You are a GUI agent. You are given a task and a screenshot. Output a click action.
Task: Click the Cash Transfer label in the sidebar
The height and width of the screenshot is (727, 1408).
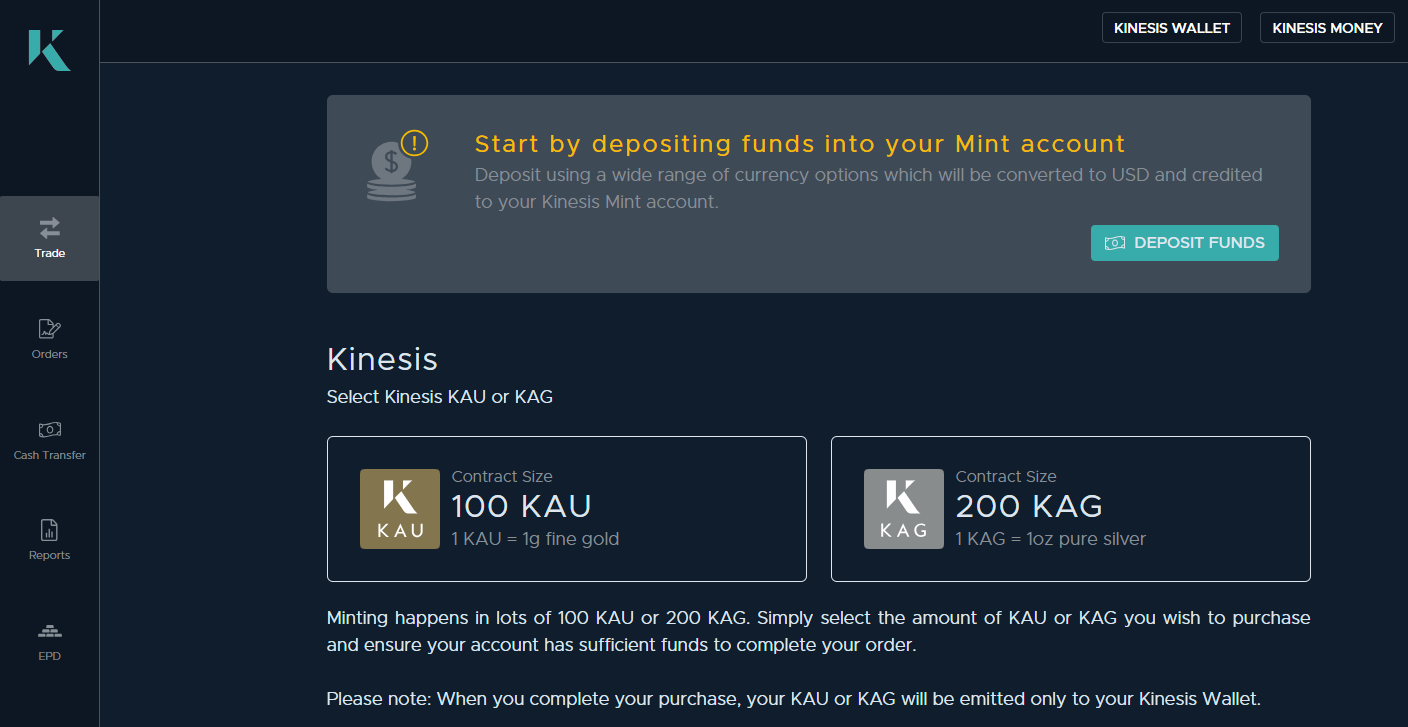point(50,455)
